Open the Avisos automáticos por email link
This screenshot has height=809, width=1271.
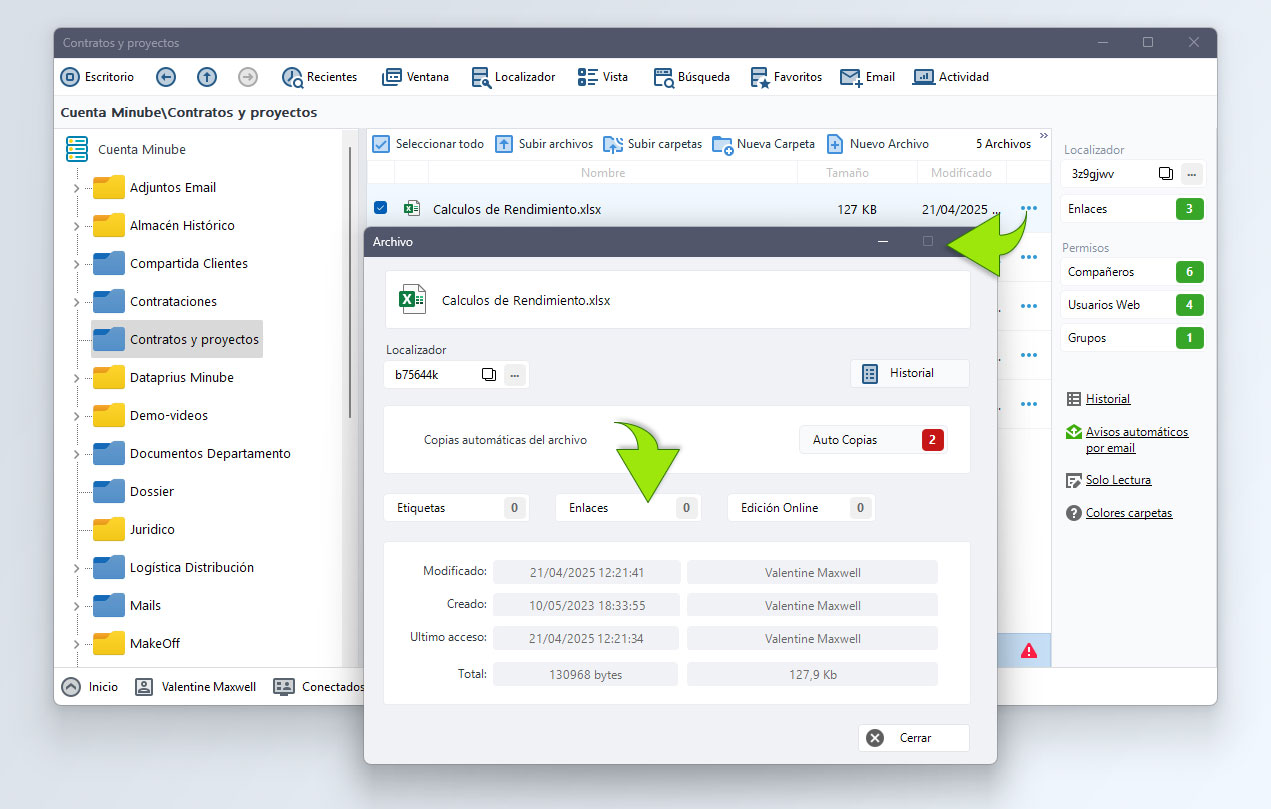pos(1137,440)
